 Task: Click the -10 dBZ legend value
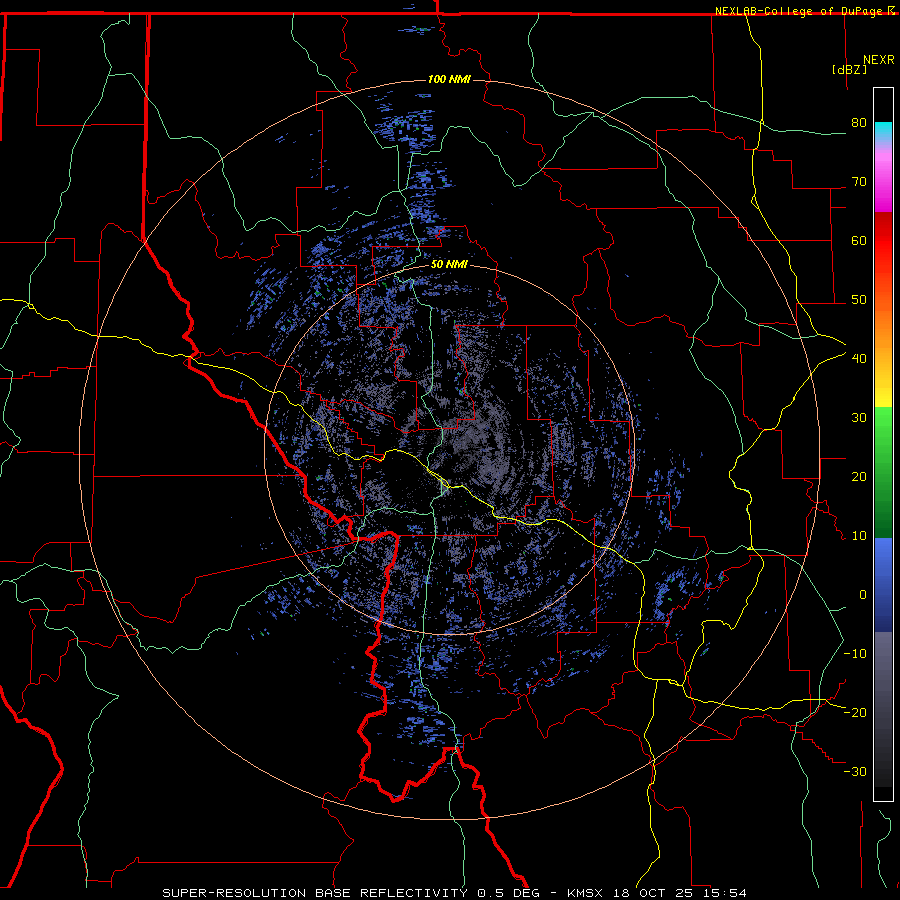coord(855,654)
